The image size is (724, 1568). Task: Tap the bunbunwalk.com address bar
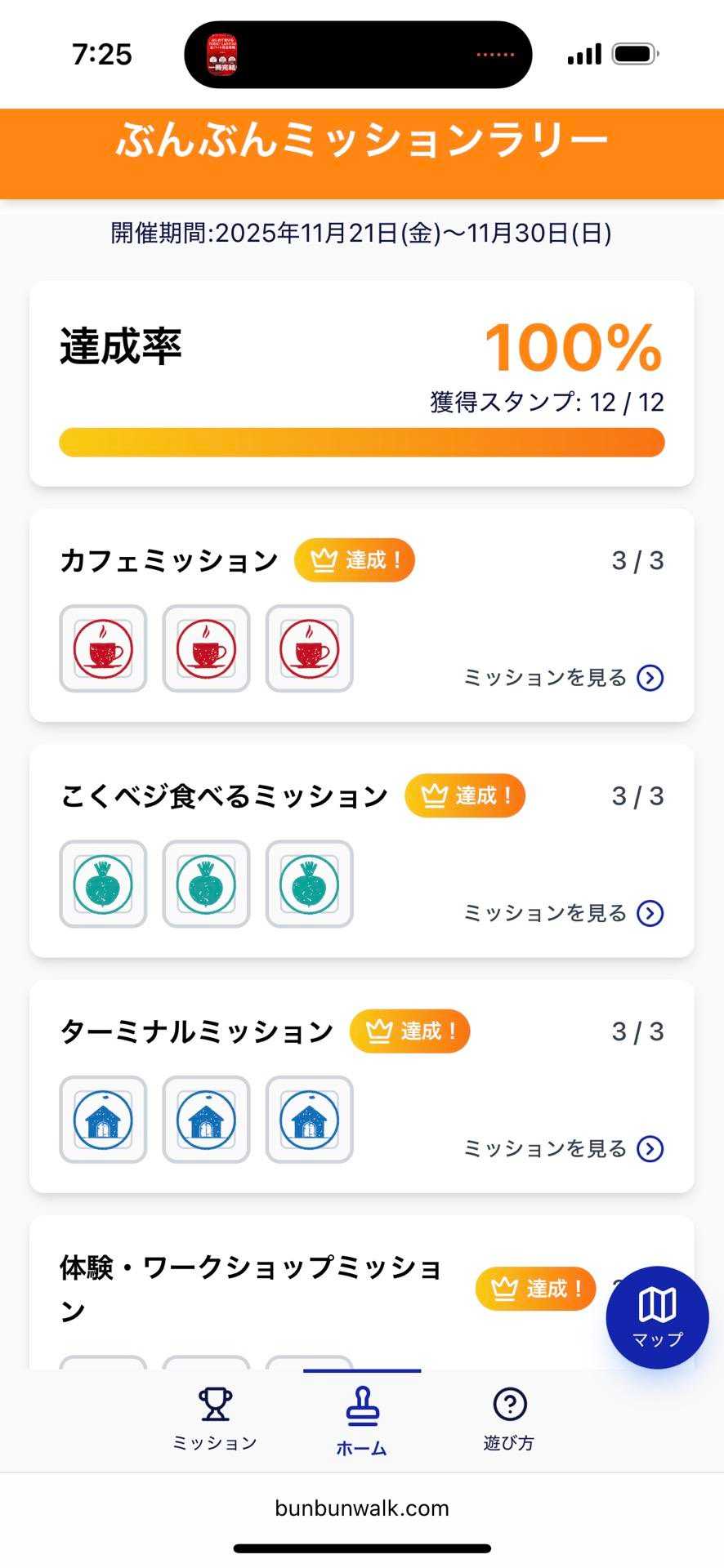(361, 1508)
